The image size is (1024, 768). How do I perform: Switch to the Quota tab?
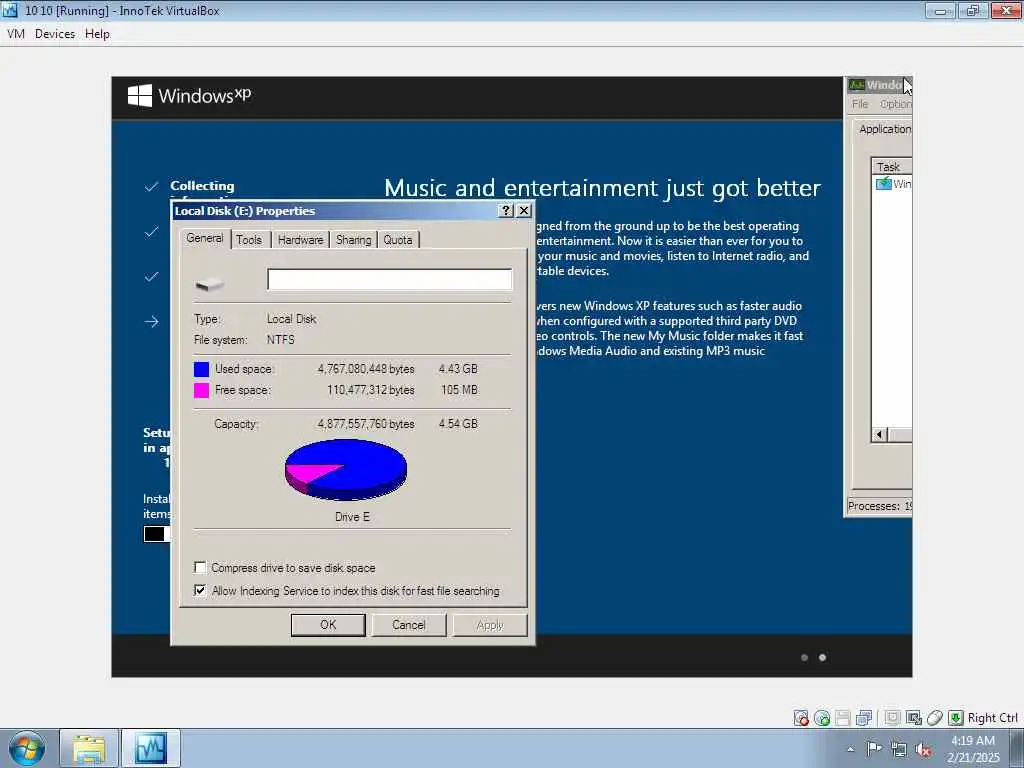pyautogui.click(x=398, y=240)
